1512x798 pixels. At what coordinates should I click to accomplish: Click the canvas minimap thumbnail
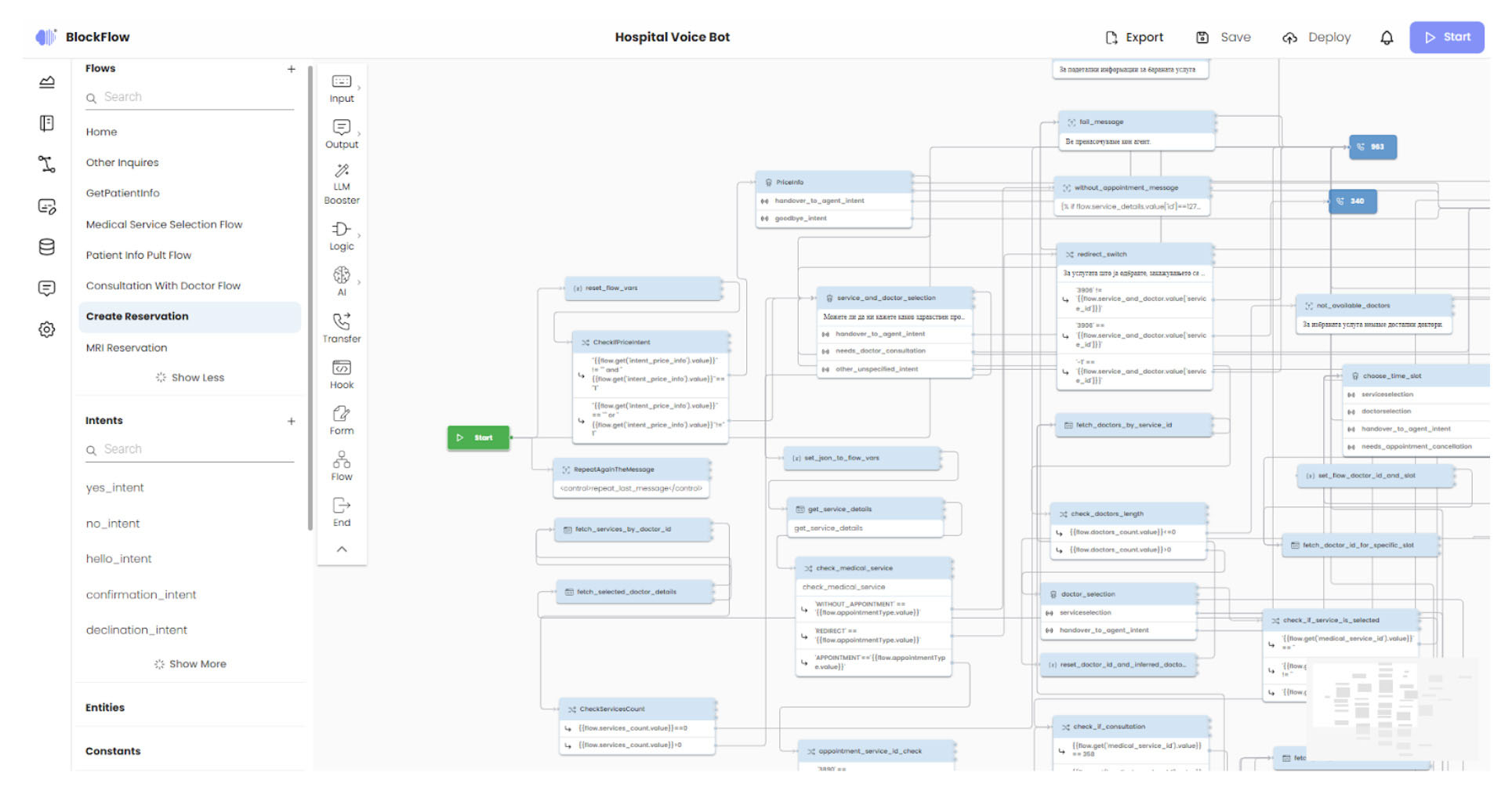1391,709
